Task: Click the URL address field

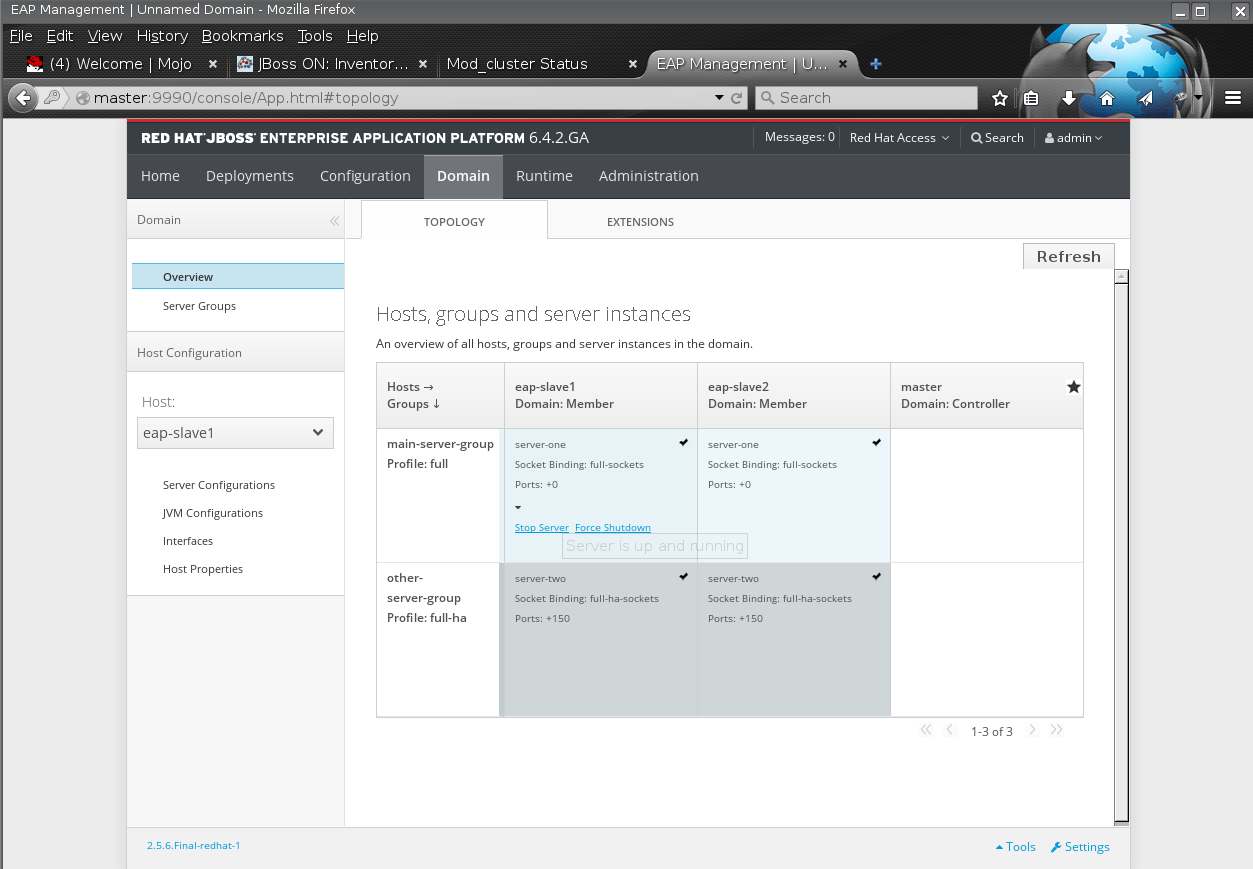Action: tap(400, 98)
